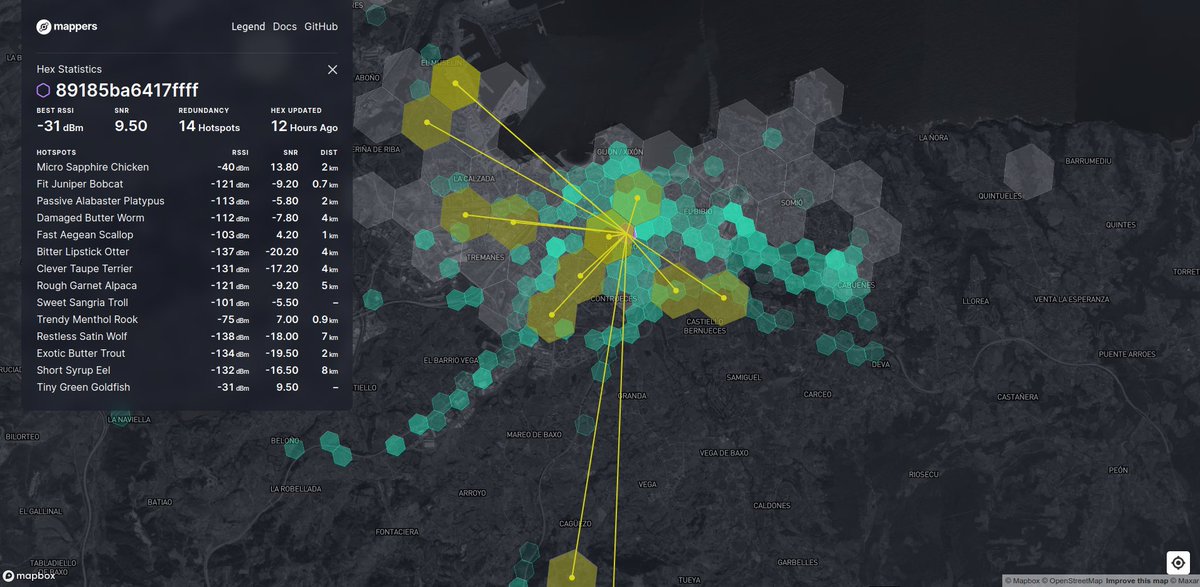
Task: Open the Docs page
Action: click(284, 26)
